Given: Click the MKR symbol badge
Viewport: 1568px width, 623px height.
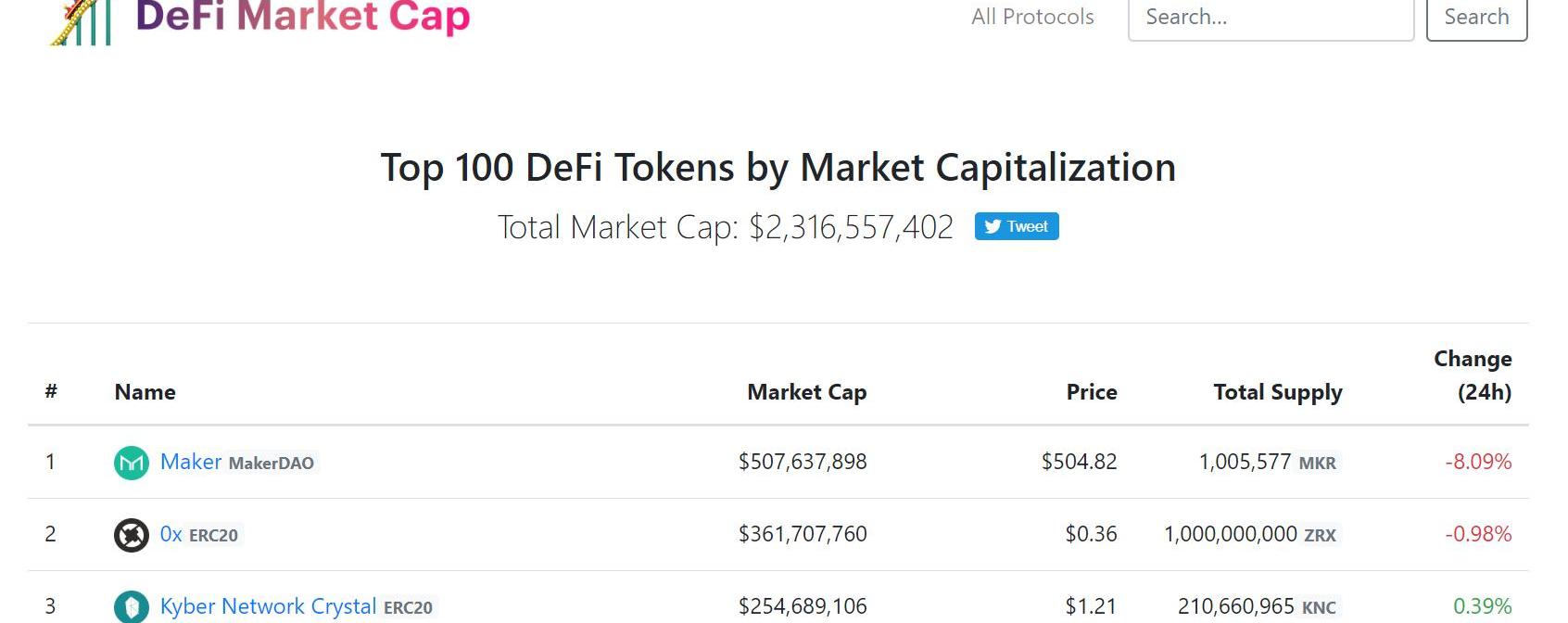Looking at the screenshot, I should coord(1317,463).
